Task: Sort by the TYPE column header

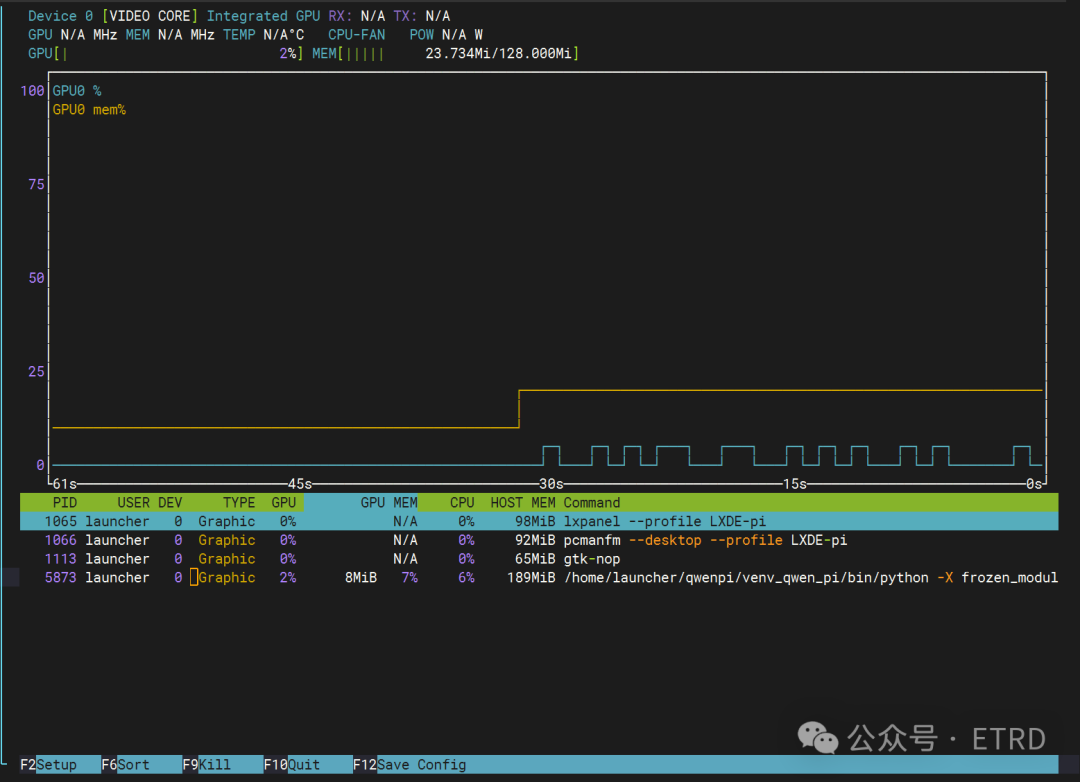Action: pyautogui.click(x=239, y=502)
